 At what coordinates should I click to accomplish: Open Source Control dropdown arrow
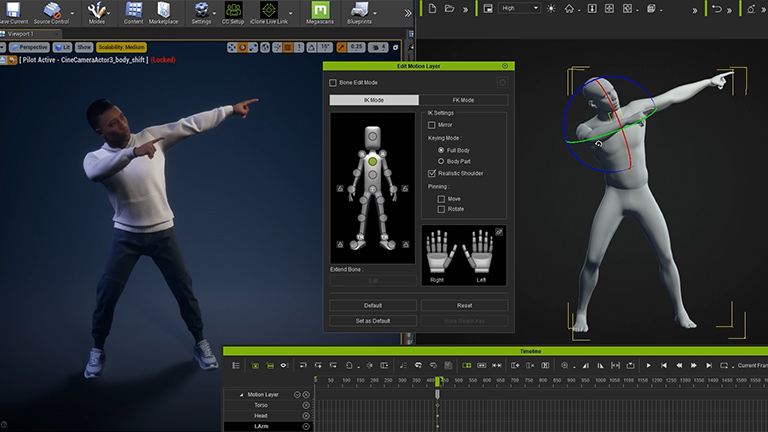coord(72,13)
